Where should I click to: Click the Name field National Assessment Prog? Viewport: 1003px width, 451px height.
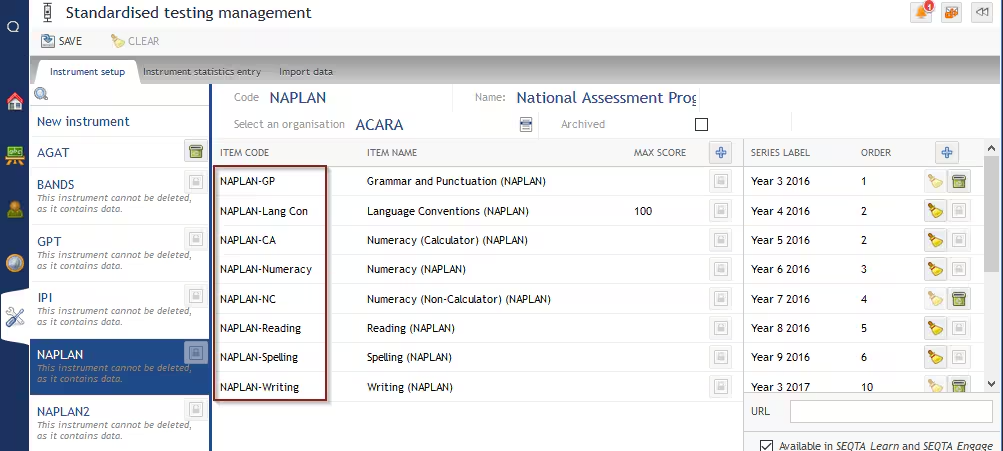(606, 98)
